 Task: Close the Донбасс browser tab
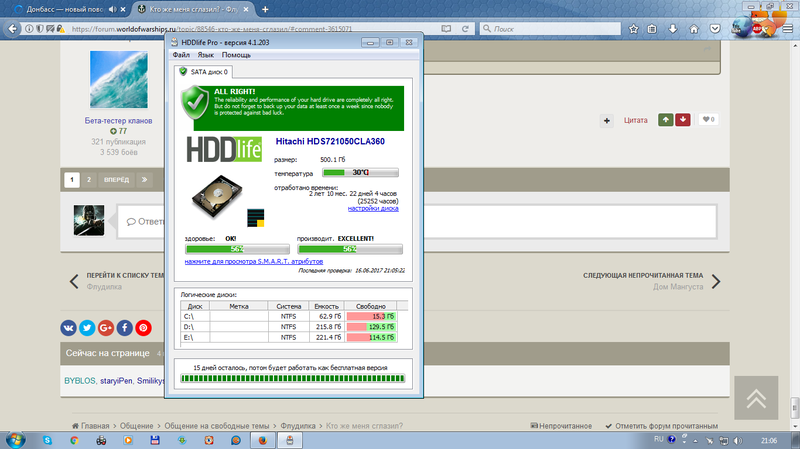click(x=123, y=9)
